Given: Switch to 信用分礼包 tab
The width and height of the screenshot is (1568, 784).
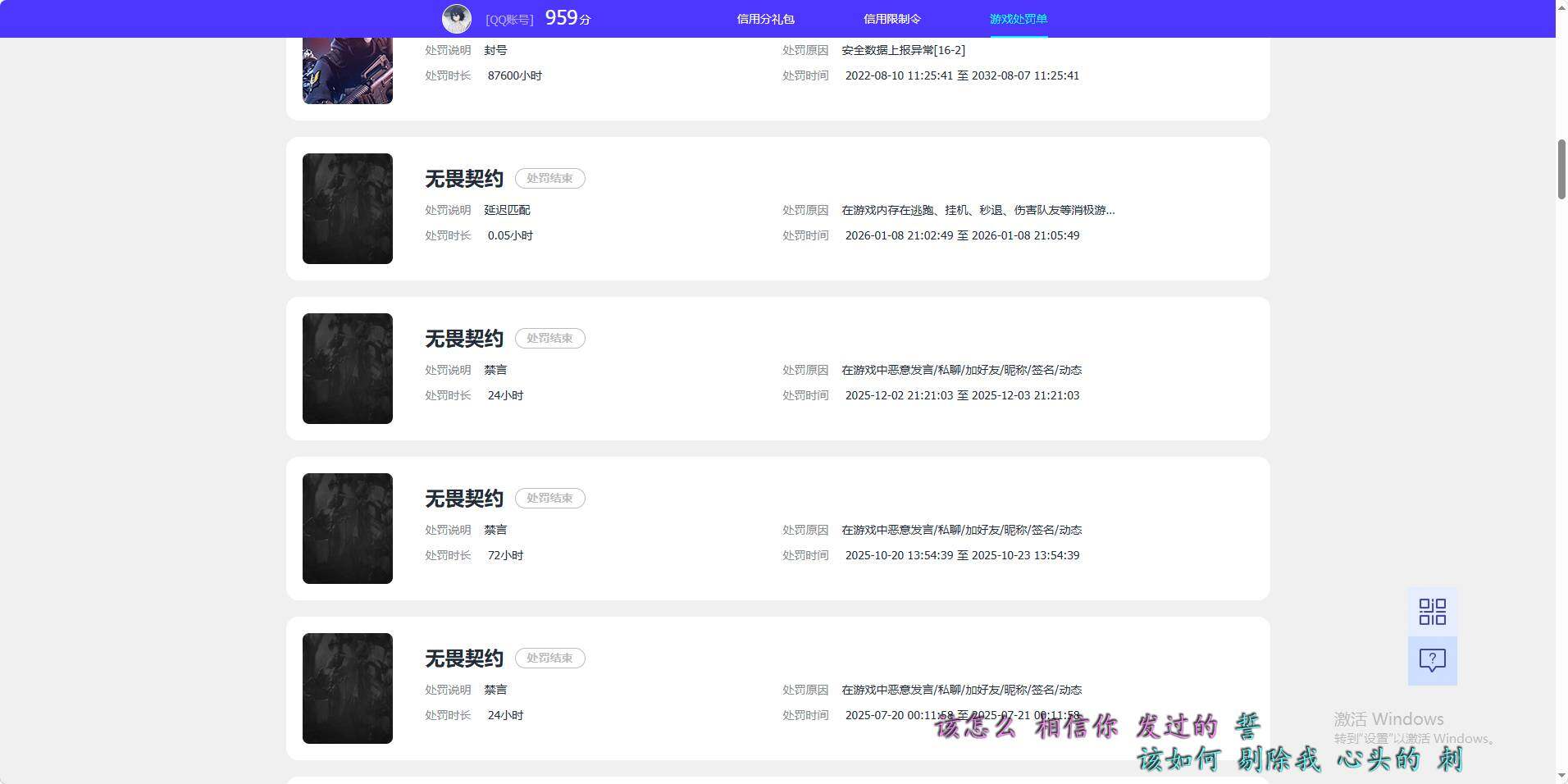Looking at the screenshot, I should click(x=765, y=19).
